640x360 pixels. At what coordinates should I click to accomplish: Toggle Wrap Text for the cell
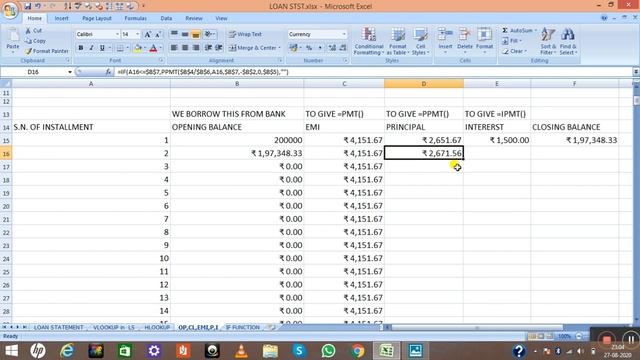[x=245, y=34]
